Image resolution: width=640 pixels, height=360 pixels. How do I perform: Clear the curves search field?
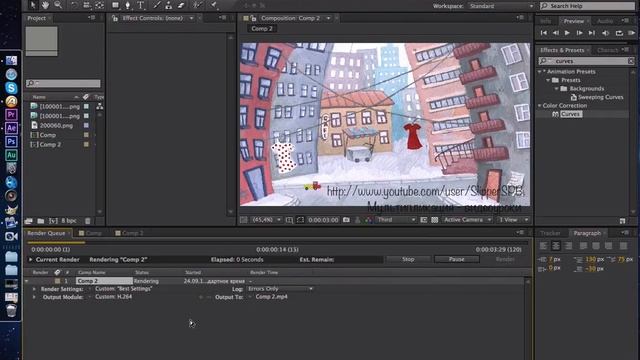[x=631, y=61]
